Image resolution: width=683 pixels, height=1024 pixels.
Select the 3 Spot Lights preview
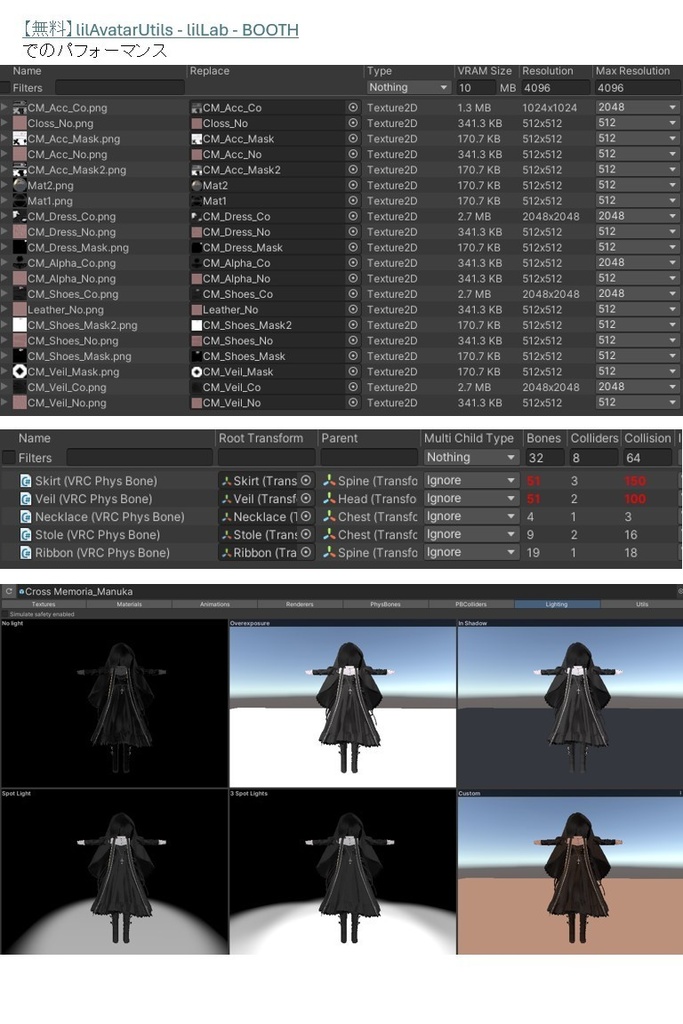coord(342,872)
